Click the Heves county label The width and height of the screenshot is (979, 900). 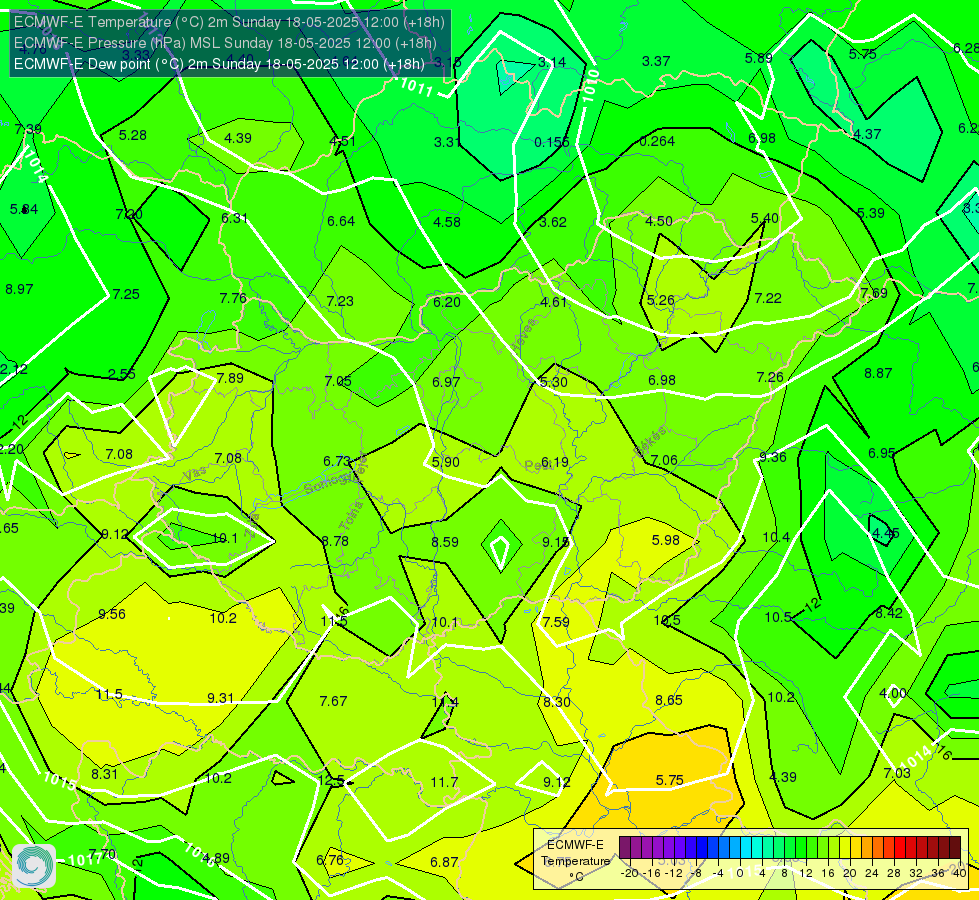[524, 335]
